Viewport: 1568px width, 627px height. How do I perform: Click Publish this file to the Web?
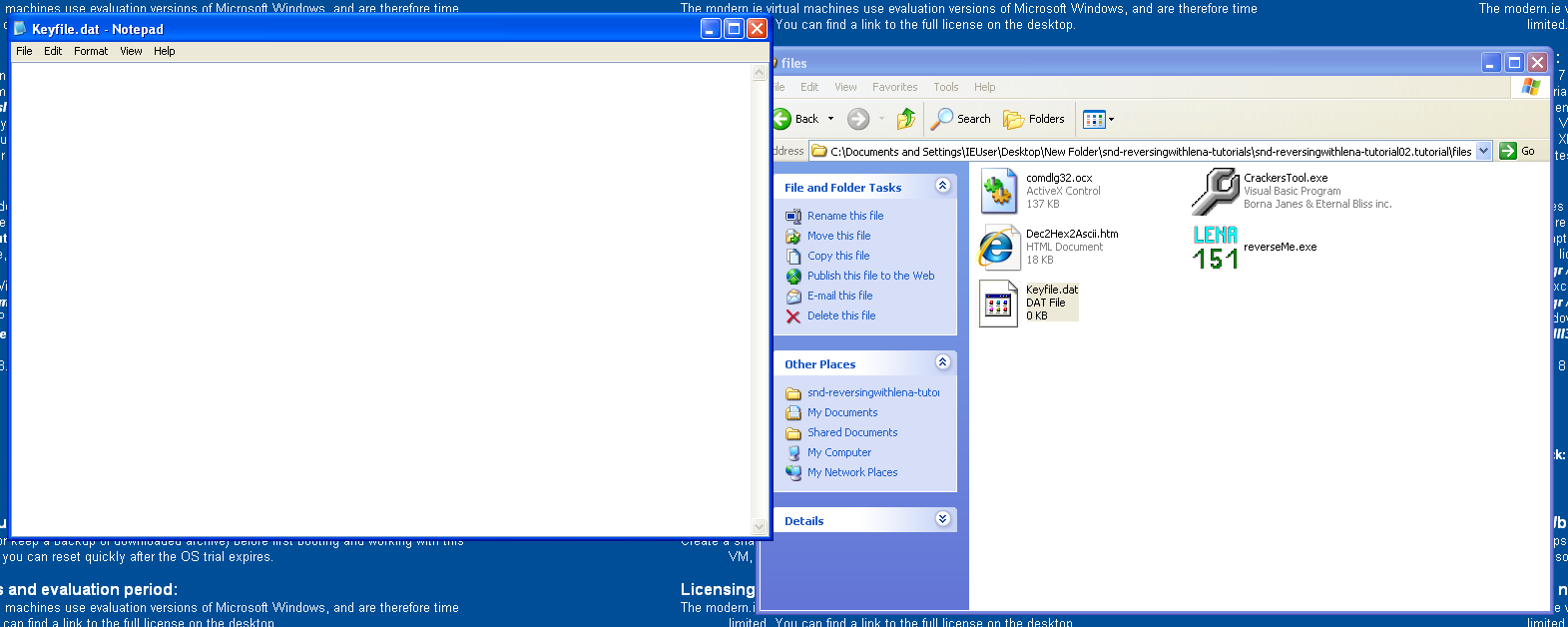click(x=871, y=276)
